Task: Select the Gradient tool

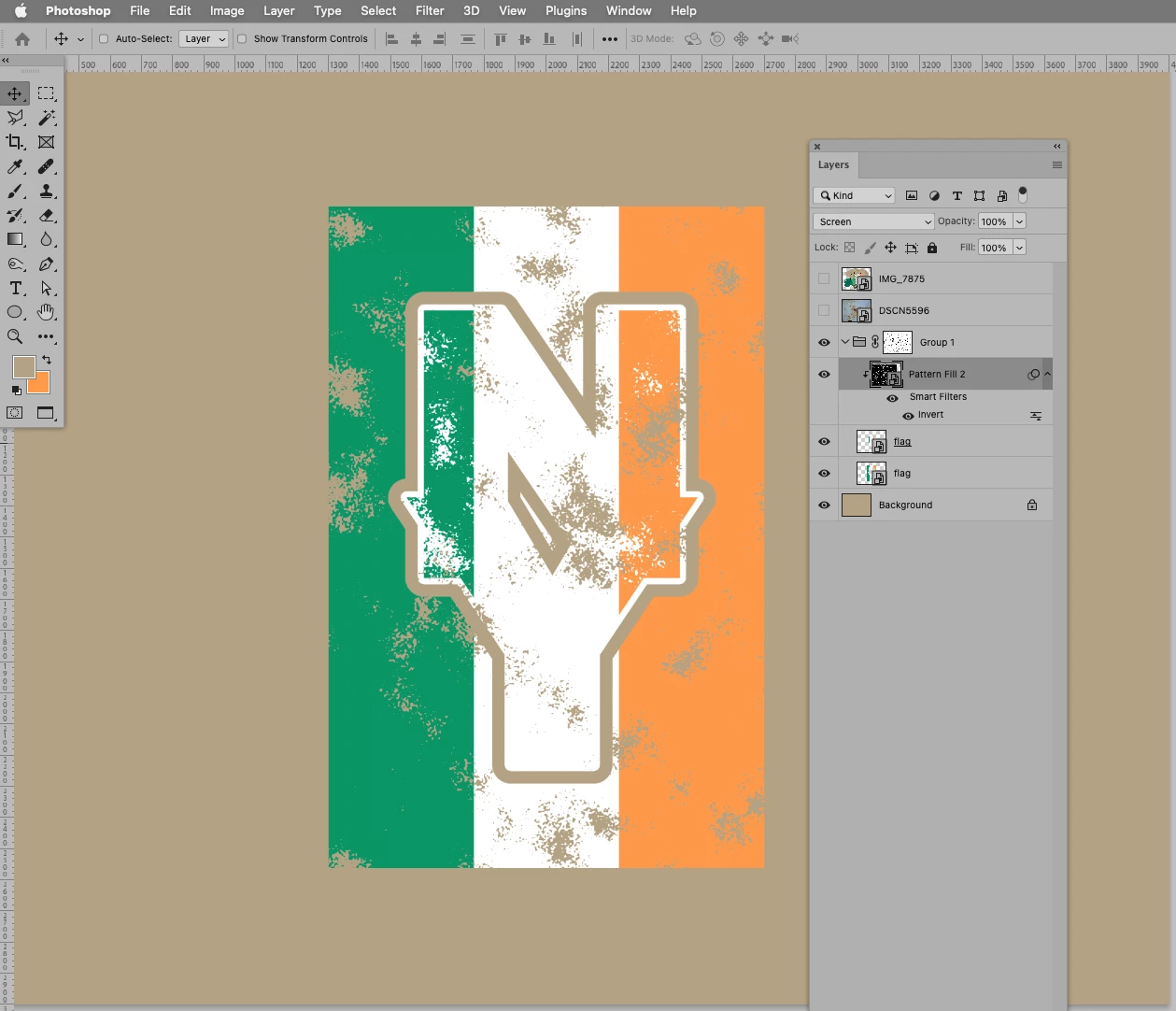Action: [15, 239]
